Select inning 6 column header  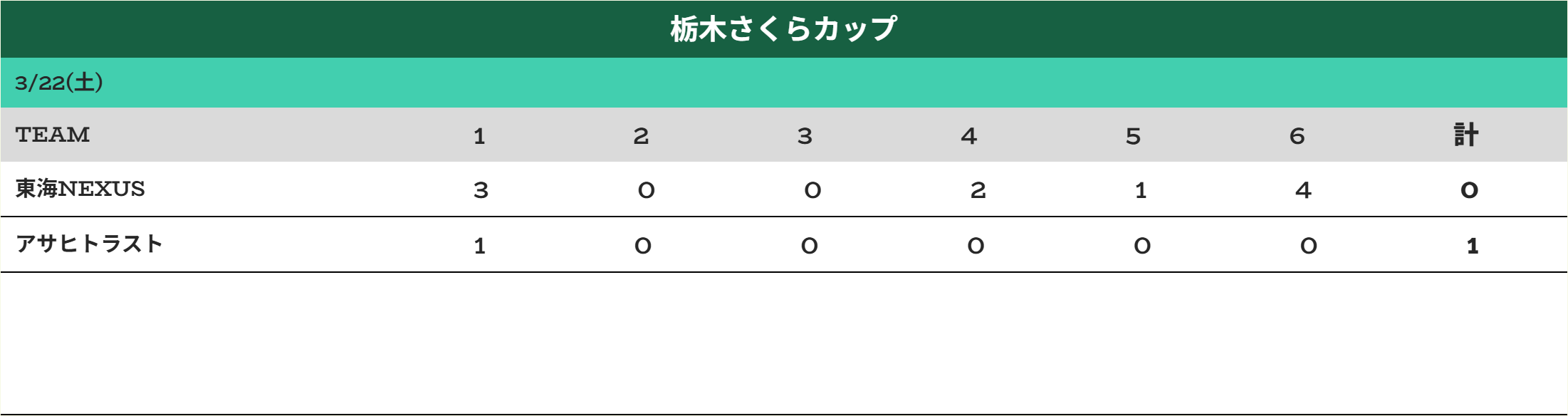1297,135
